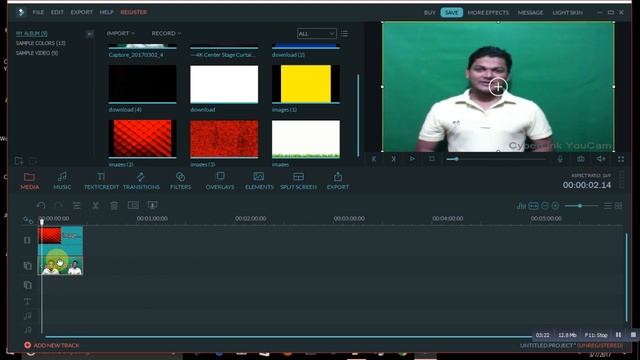Switch to the TRANSITIONS tab

141,181
